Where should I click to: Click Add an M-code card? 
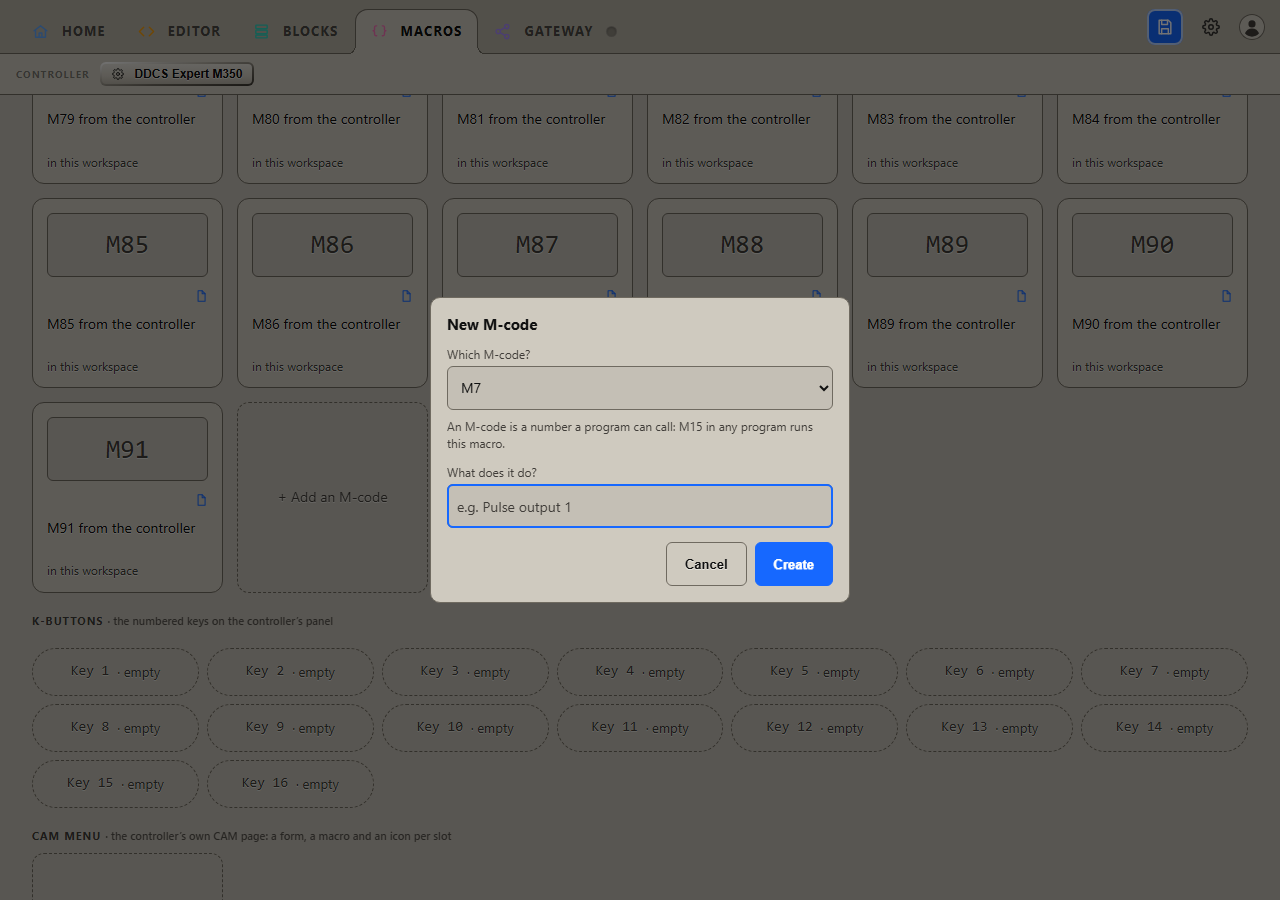[x=333, y=497]
